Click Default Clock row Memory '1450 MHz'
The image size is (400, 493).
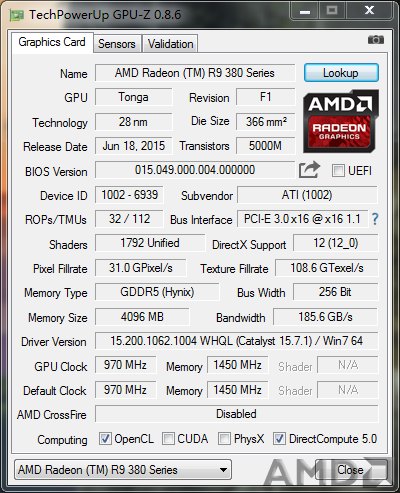(x=237, y=390)
